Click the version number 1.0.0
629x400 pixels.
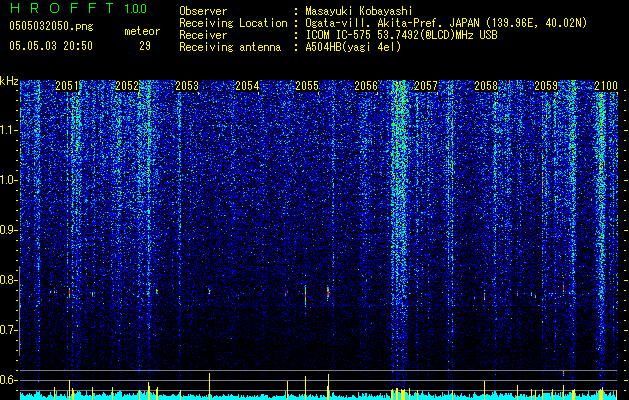[x=135, y=8]
